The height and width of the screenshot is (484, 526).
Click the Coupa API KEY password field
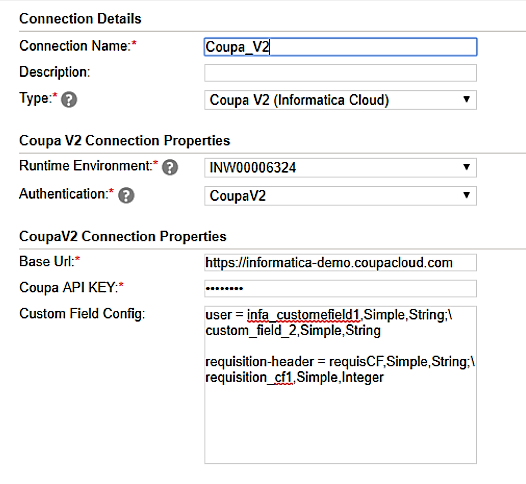[x=340, y=288]
